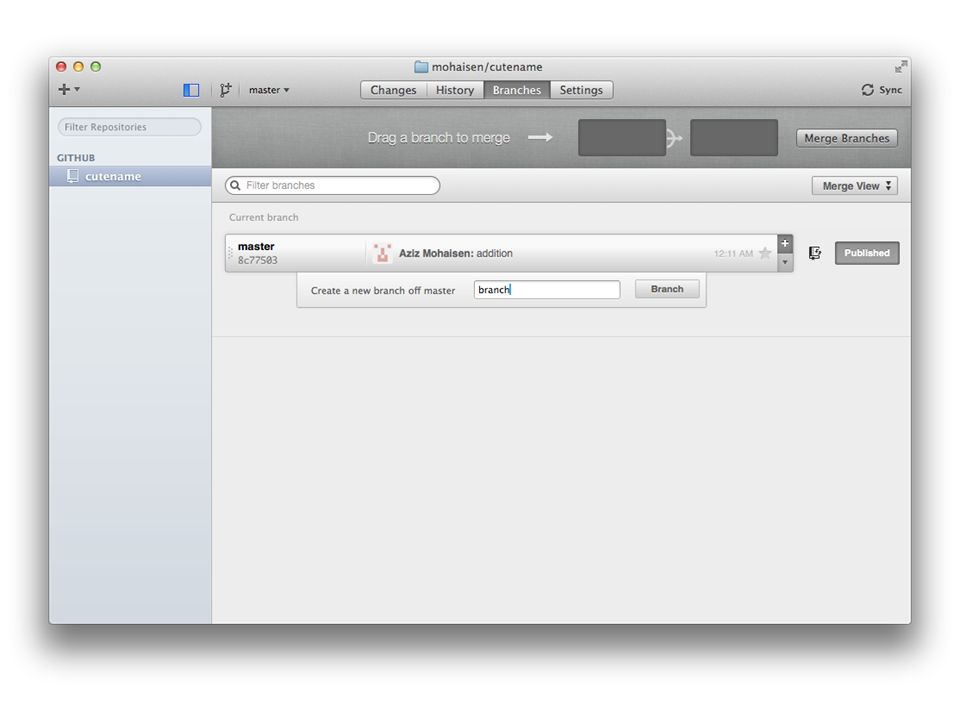Click the plus icon on master branch row
Viewport: 960px width, 720px height.
(x=785, y=244)
